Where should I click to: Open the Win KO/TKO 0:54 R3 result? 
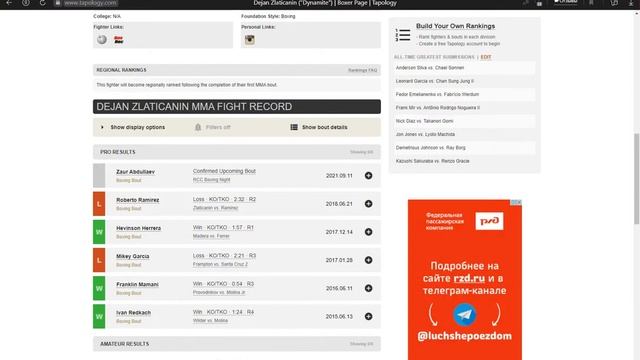click(223, 284)
